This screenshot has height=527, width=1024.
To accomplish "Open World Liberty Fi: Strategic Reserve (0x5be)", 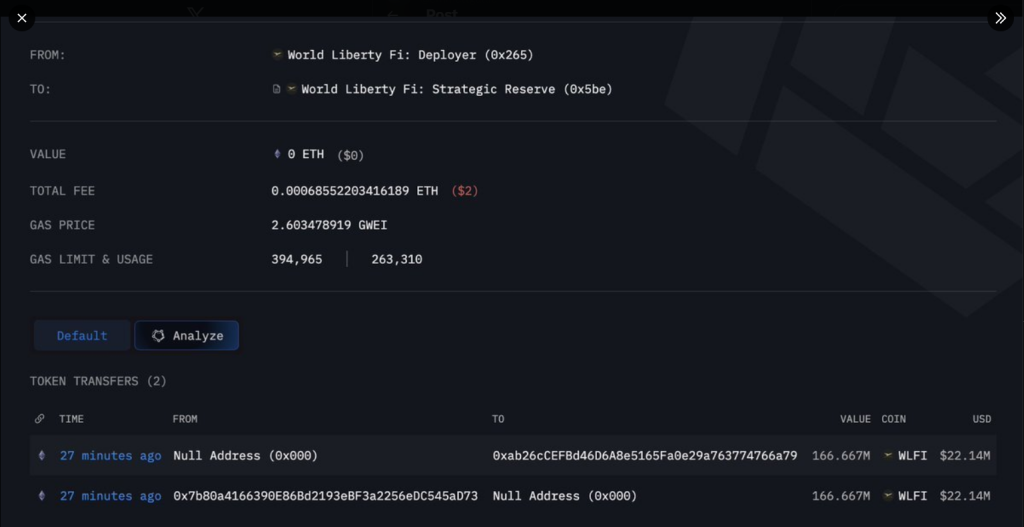I will click(x=456, y=89).
